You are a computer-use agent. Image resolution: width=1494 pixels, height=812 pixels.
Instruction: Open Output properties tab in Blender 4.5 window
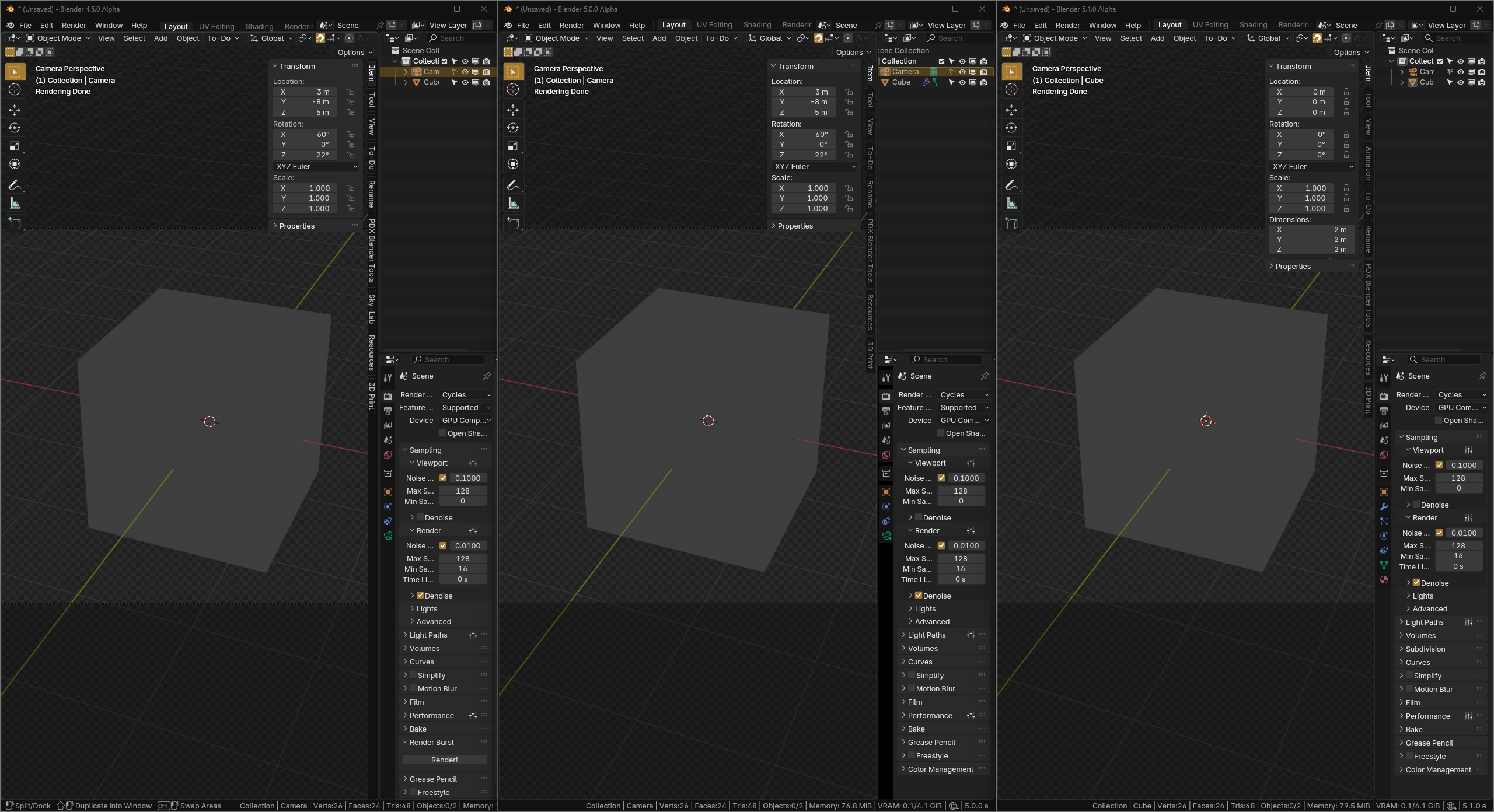[388, 411]
